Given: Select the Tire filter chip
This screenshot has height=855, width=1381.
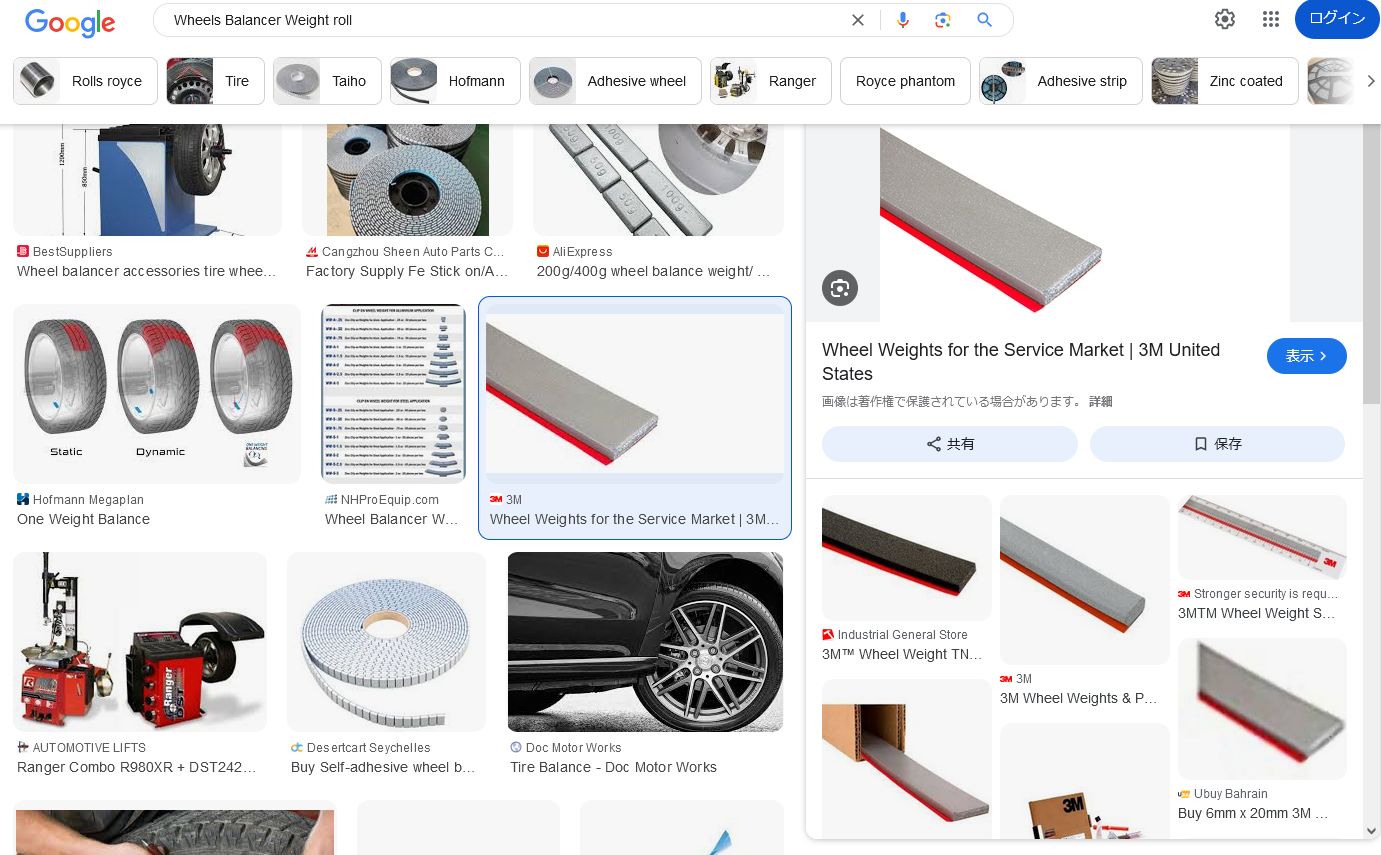Looking at the screenshot, I should (x=215, y=81).
